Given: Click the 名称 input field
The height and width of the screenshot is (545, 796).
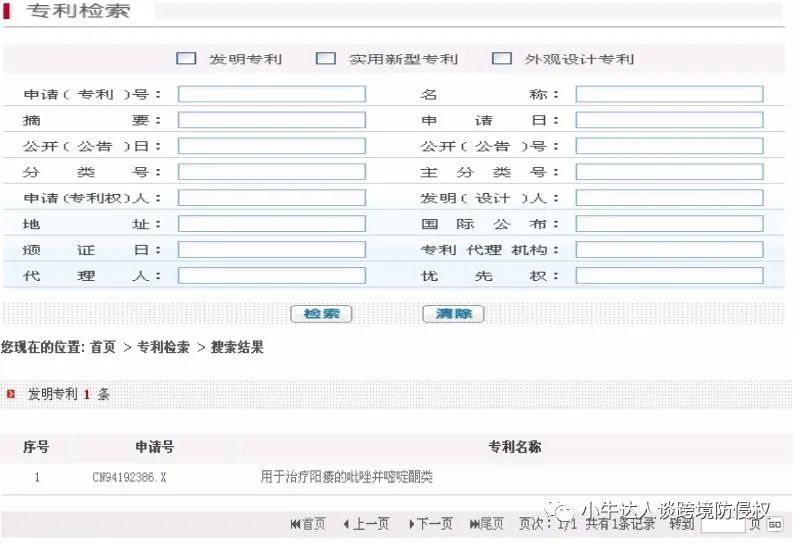Looking at the screenshot, I should [669, 94].
